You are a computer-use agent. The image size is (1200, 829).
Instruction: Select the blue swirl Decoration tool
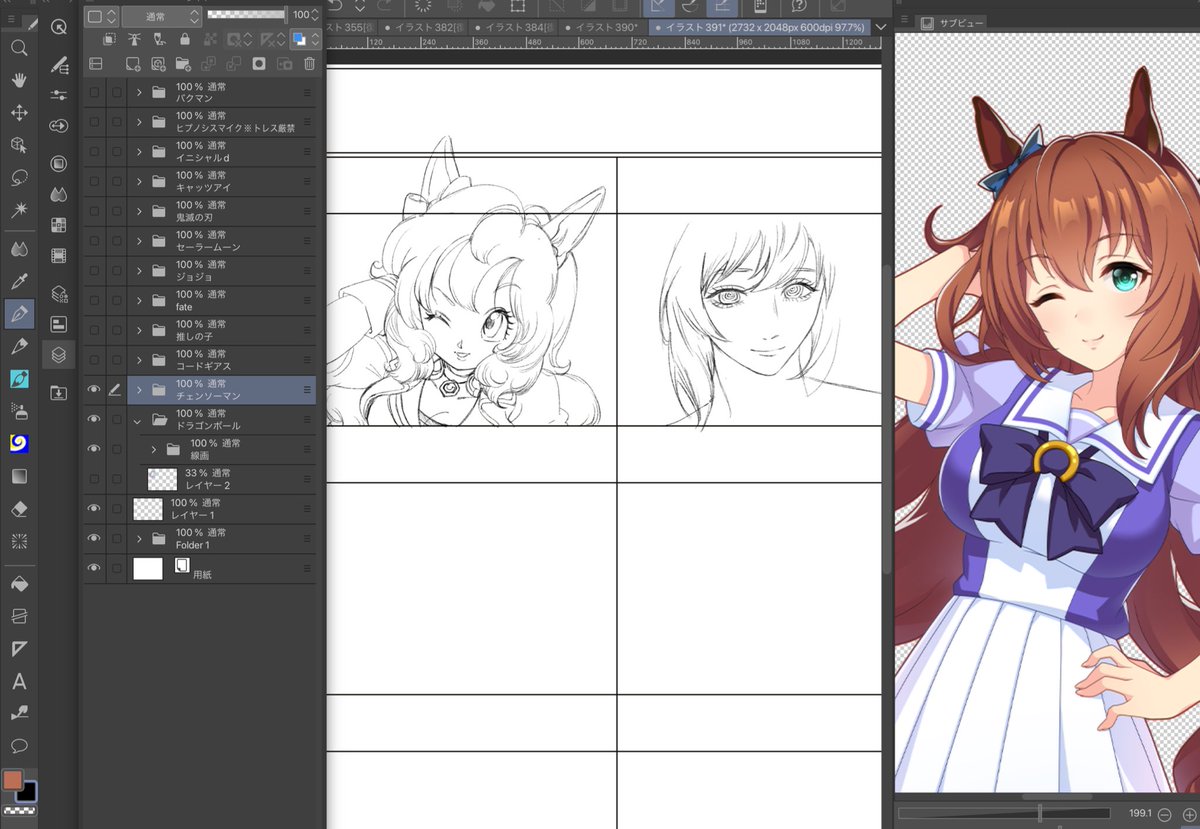pyautogui.click(x=19, y=443)
